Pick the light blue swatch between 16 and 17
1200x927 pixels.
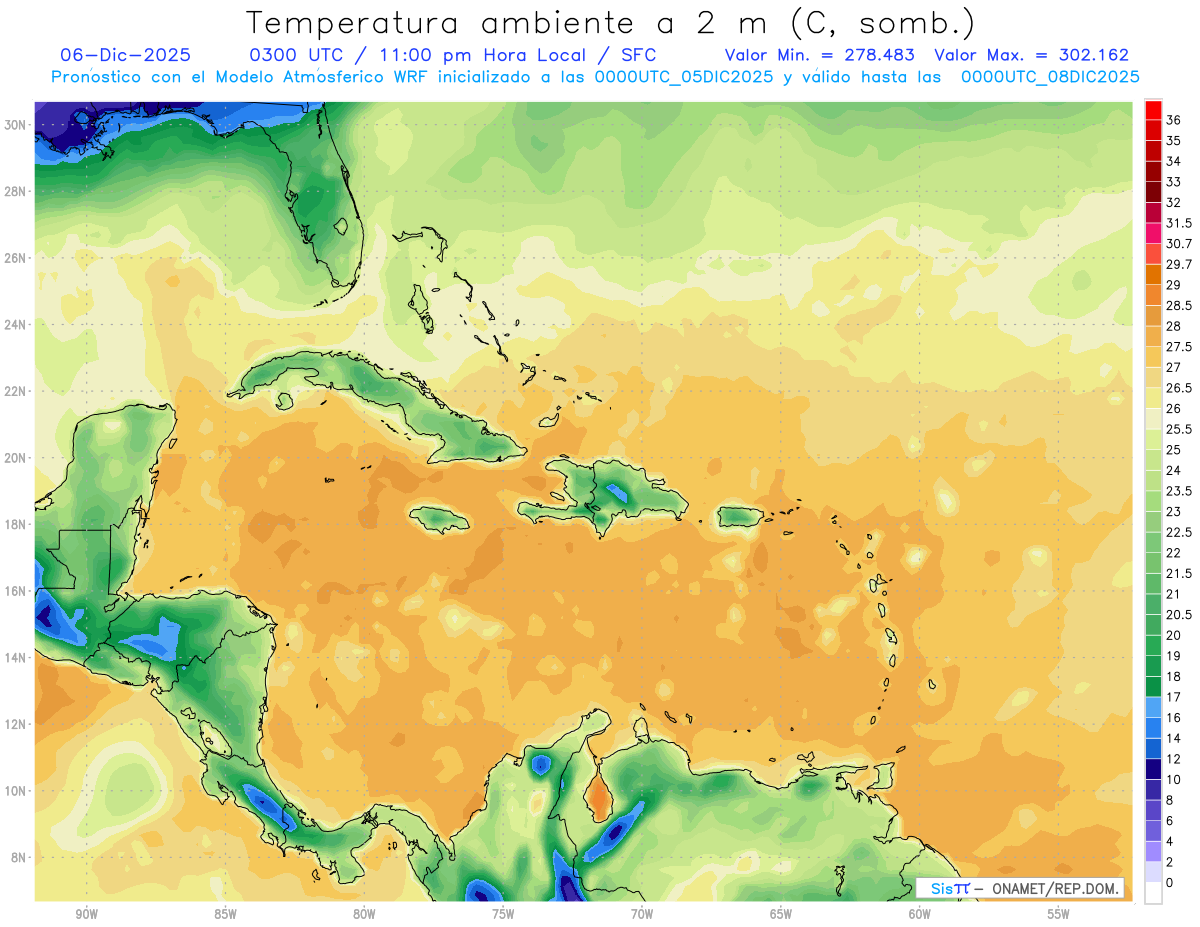tap(1153, 707)
